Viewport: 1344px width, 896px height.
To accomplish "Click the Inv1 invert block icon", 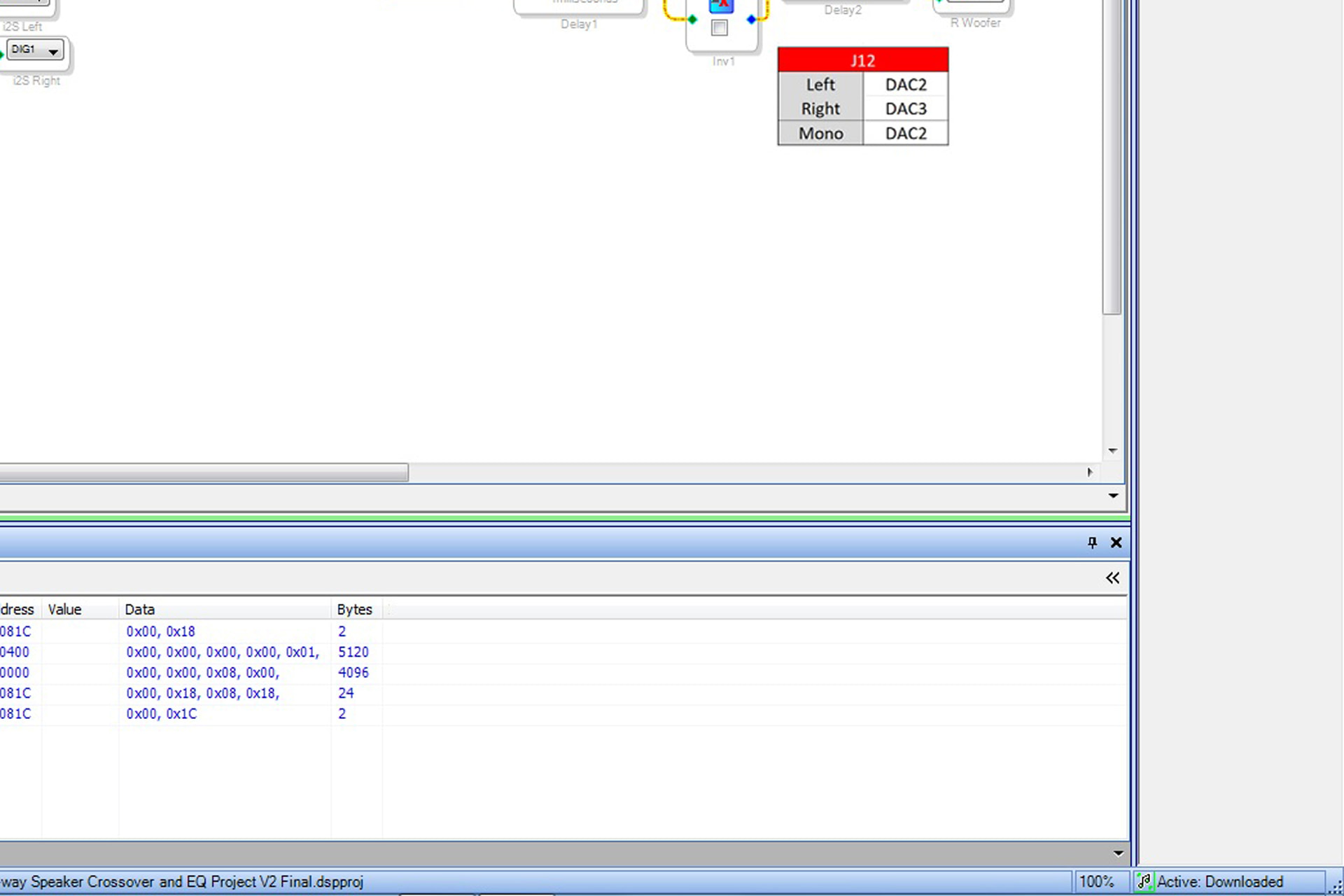I will tap(721, 6).
